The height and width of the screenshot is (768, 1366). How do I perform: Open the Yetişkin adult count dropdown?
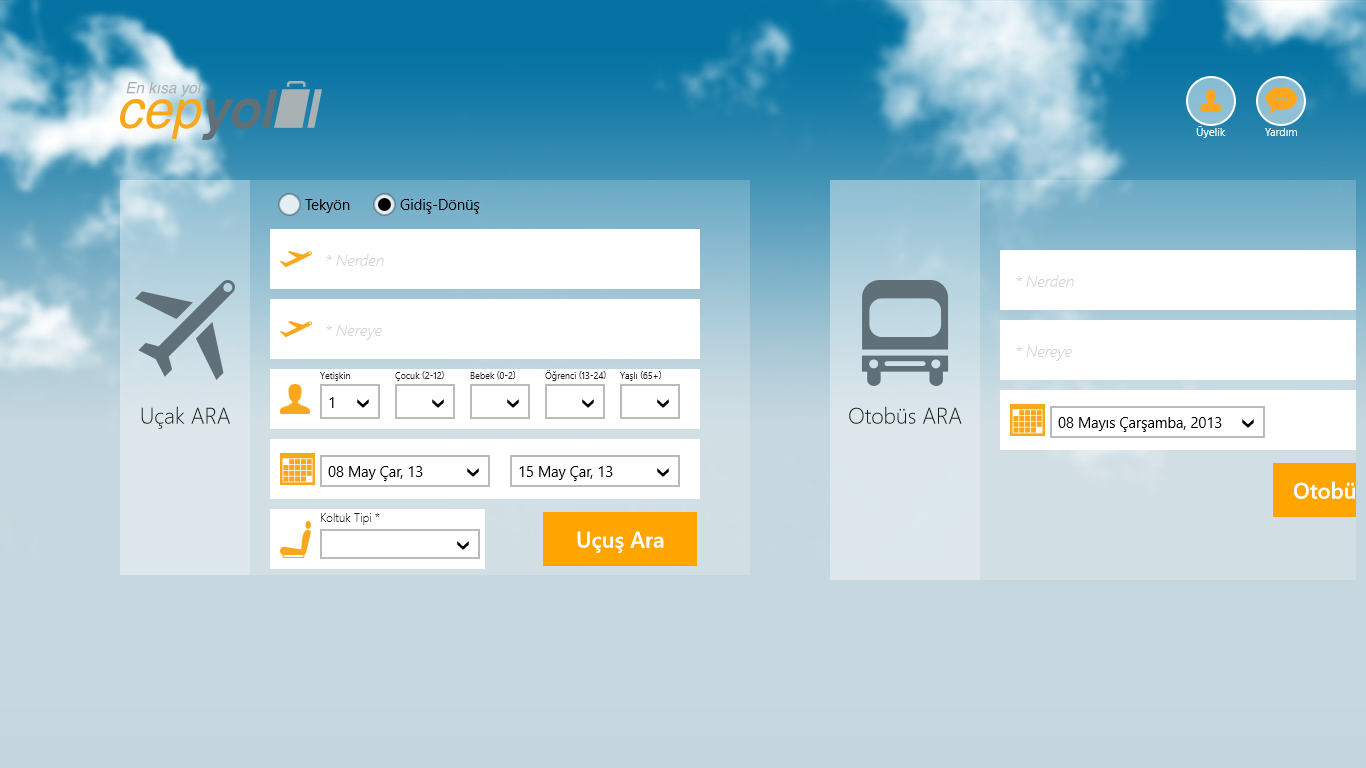click(349, 402)
